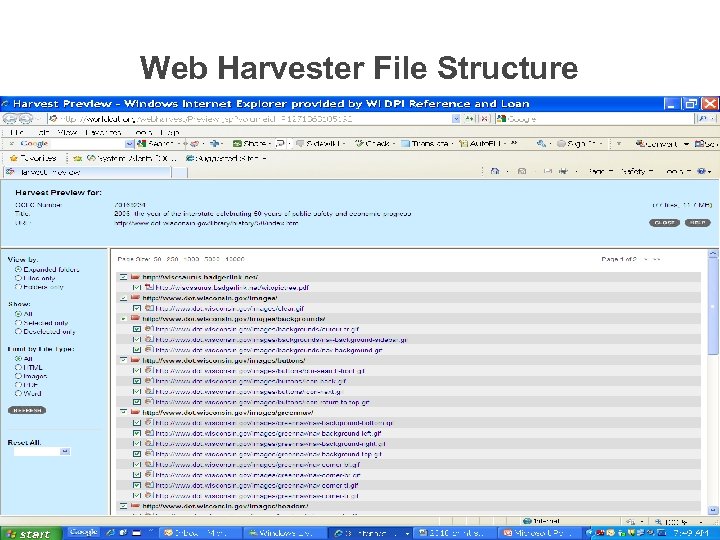
Task: Click the stop loading X icon
Action: 484,119
